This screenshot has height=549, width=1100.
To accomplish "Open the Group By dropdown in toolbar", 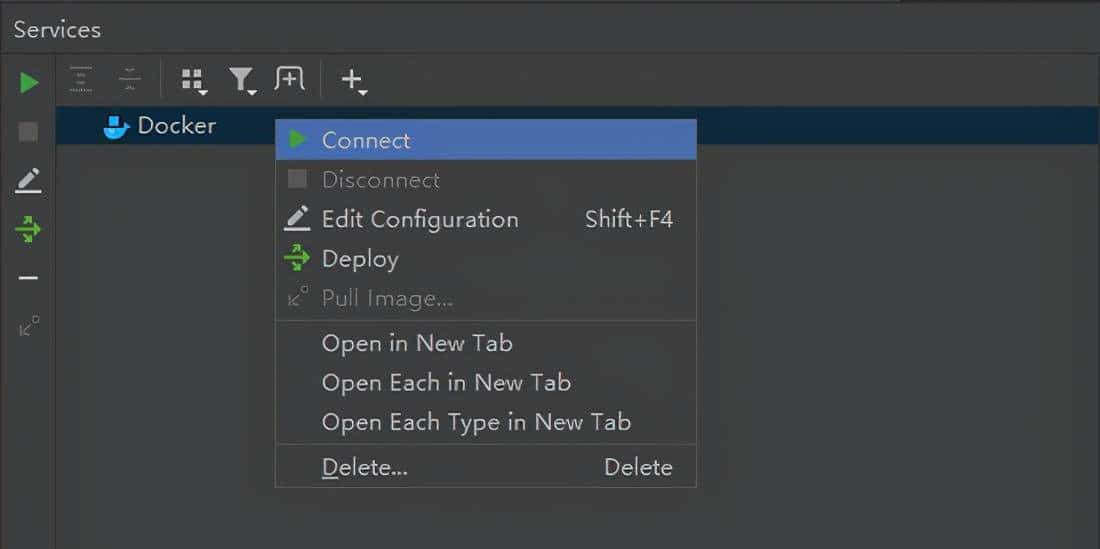I will (x=193, y=80).
